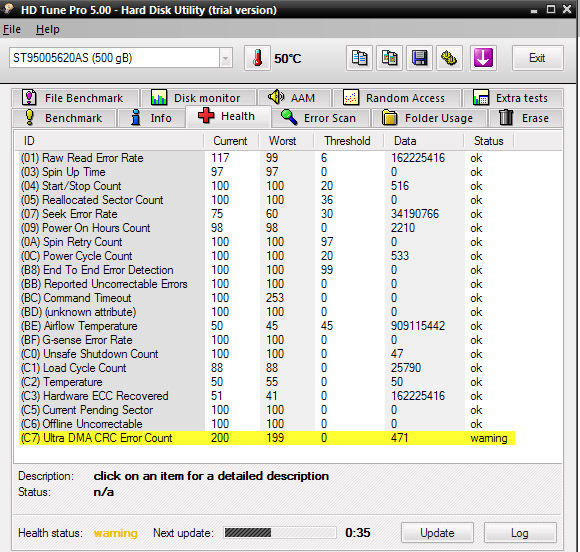The width and height of the screenshot is (580, 552).
Task: Select the (C3) Hardware ECC Recovered row
Action: coord(266,396)
